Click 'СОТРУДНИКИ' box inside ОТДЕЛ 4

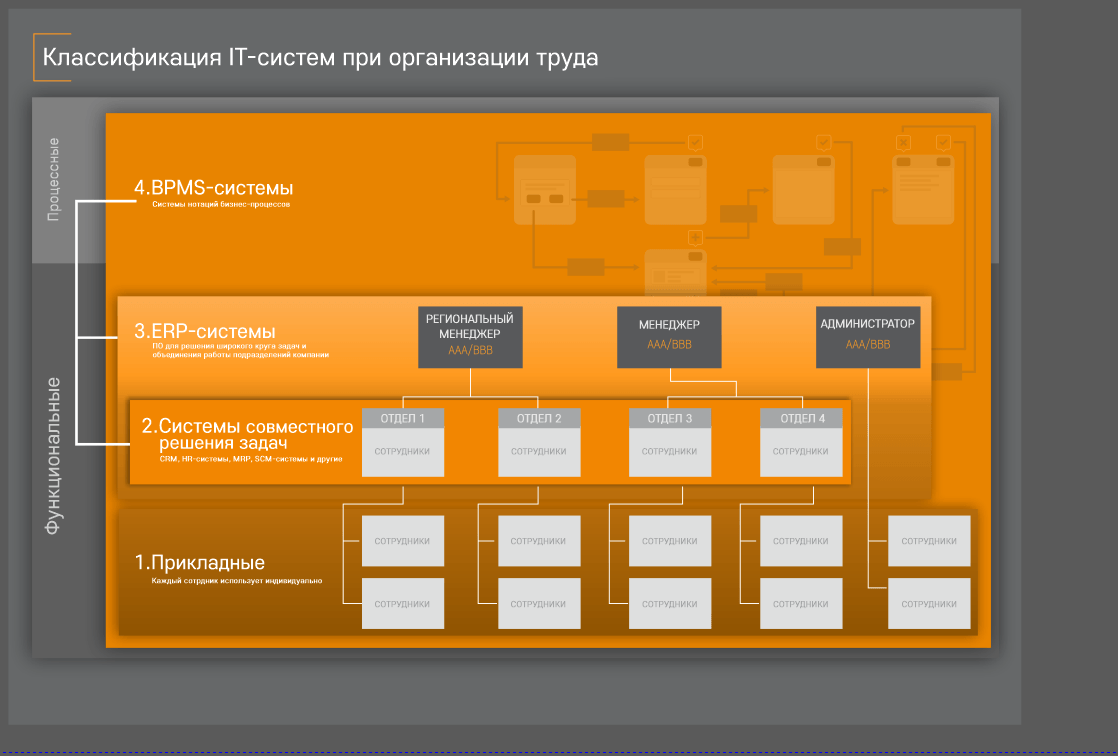pyautogui.click(x=801, y=452)
